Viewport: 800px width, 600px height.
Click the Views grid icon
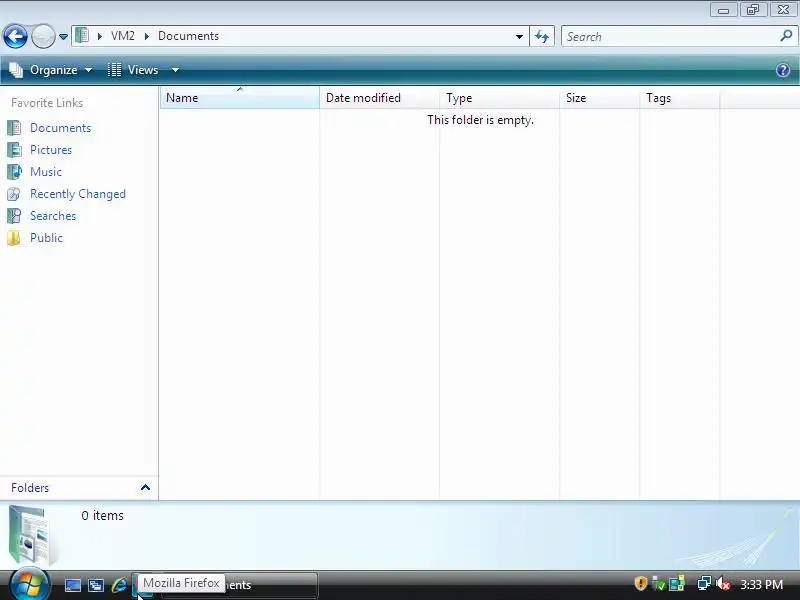click(x=114, y=70)
